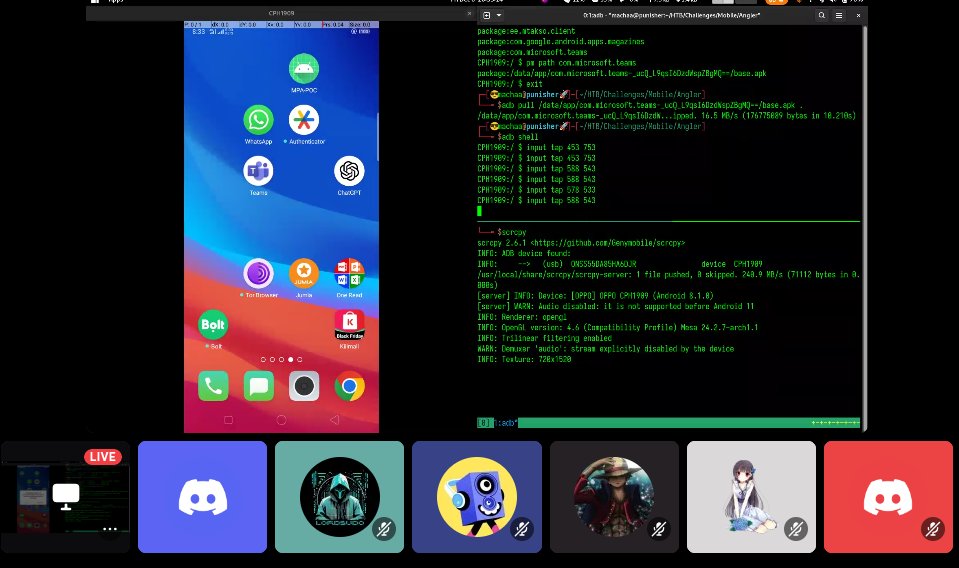The width and height of the screenshot is (959, 568).
Task: Tap the phone's recent apps square button
Action: click(229, 420)
